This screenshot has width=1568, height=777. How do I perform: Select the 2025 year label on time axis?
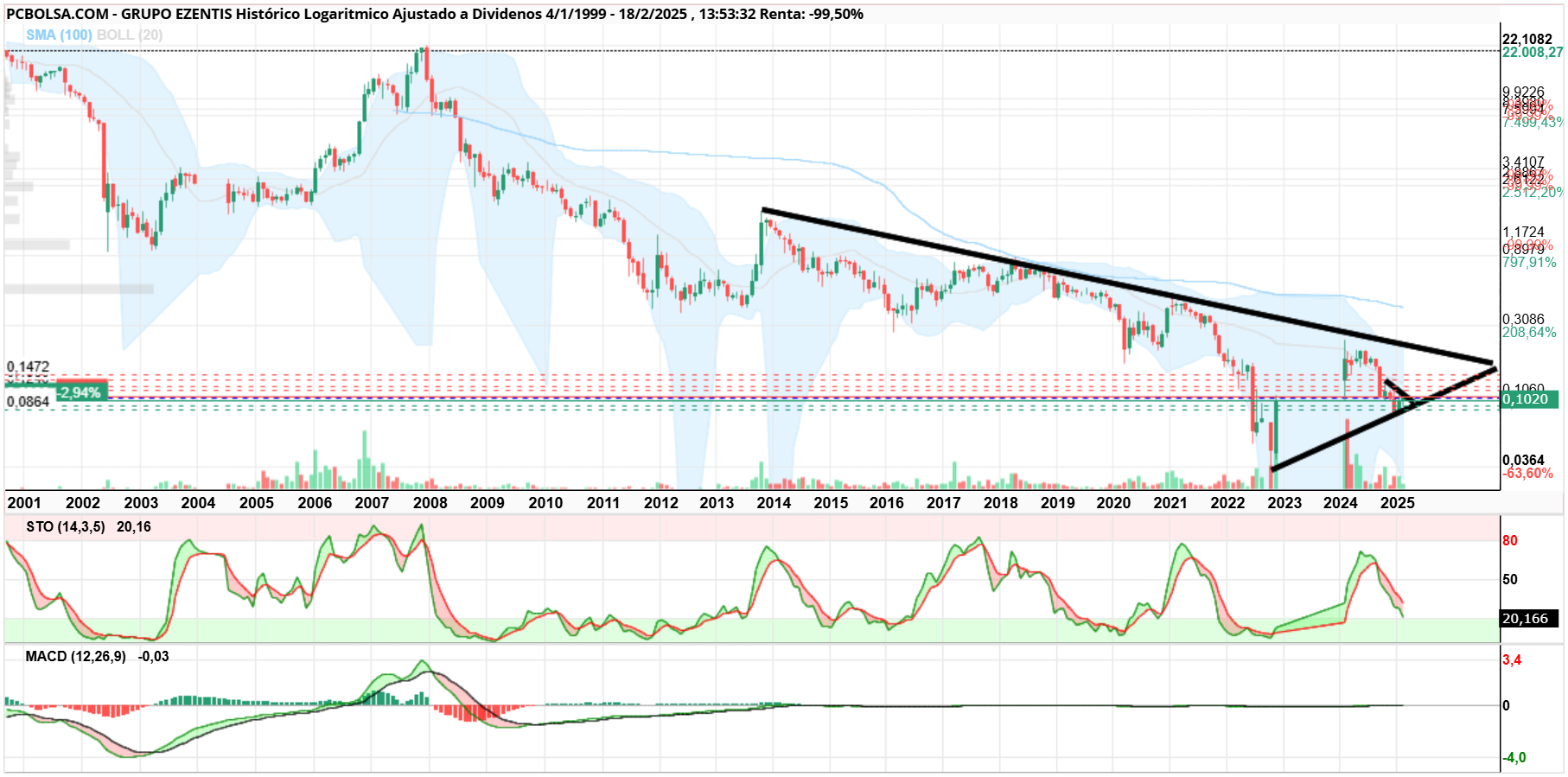point(1398,502)
